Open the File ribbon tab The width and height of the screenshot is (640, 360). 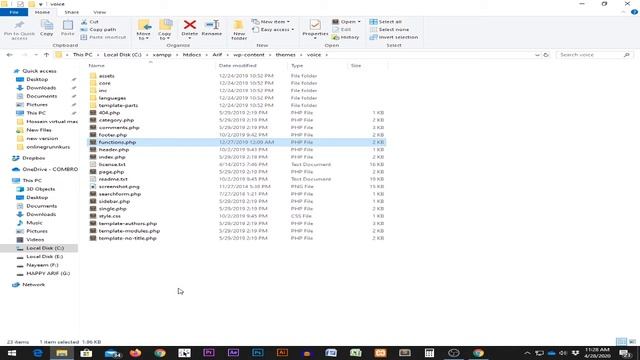pyautogui.click(x=14, y=12)
